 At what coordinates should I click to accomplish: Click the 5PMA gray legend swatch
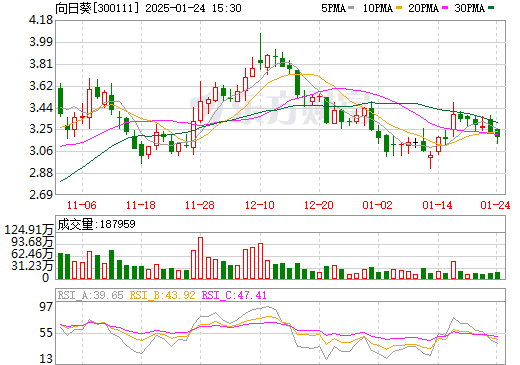pyautogui.click(x=351, y=7)
